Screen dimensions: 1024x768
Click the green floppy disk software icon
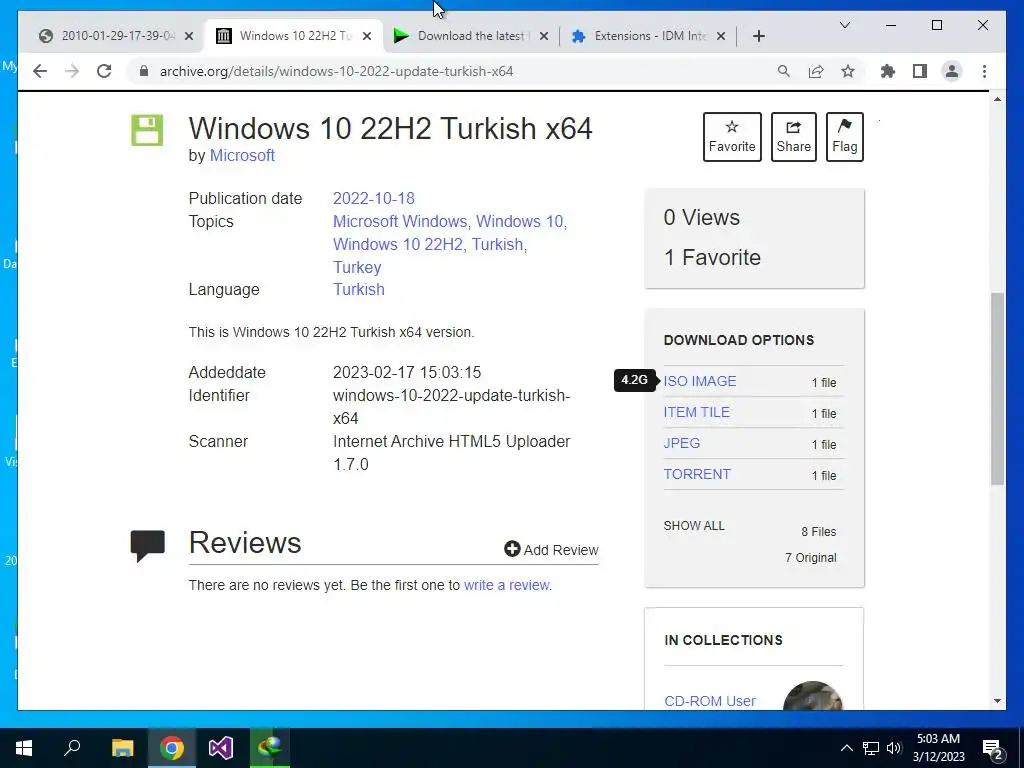(147, 130)
